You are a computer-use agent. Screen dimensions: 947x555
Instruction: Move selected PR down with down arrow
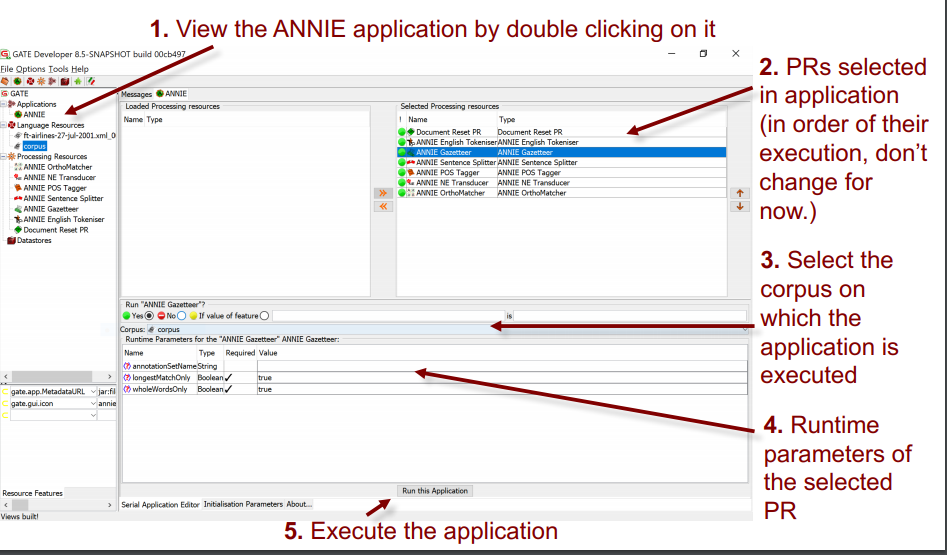[x=740, y=206]
